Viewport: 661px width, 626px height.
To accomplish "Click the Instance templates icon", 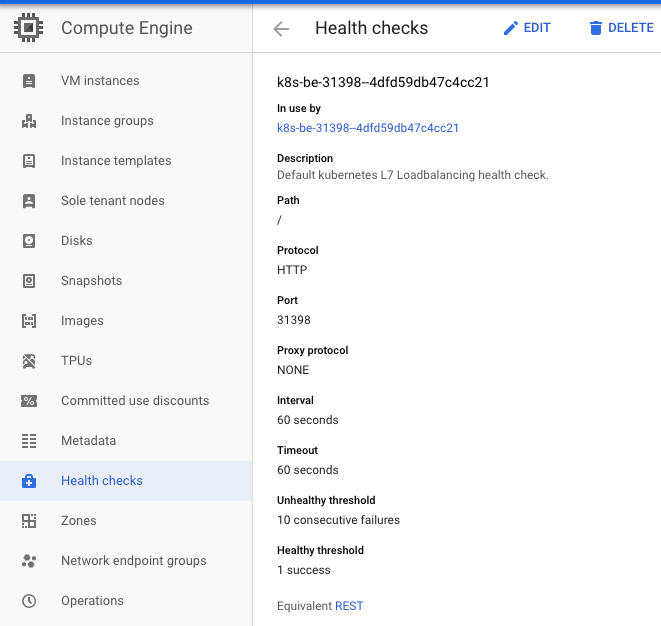I will [29, 161].
